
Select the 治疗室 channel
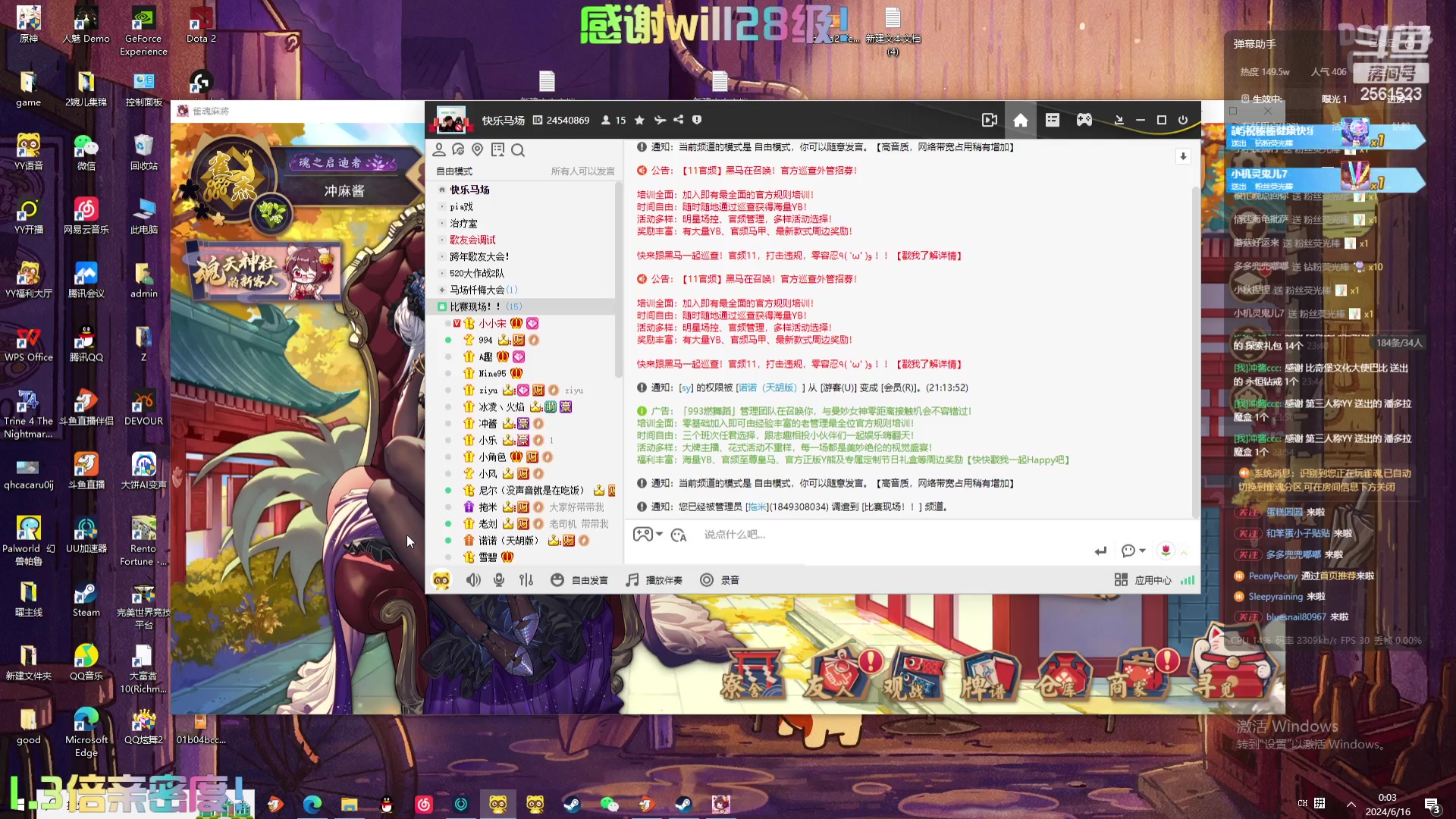(463, 223)
